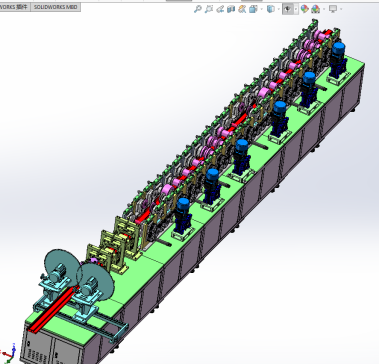Expand the Apply Scene dropdown arrow
Screen dimensions: 379x364
(324, 9)
